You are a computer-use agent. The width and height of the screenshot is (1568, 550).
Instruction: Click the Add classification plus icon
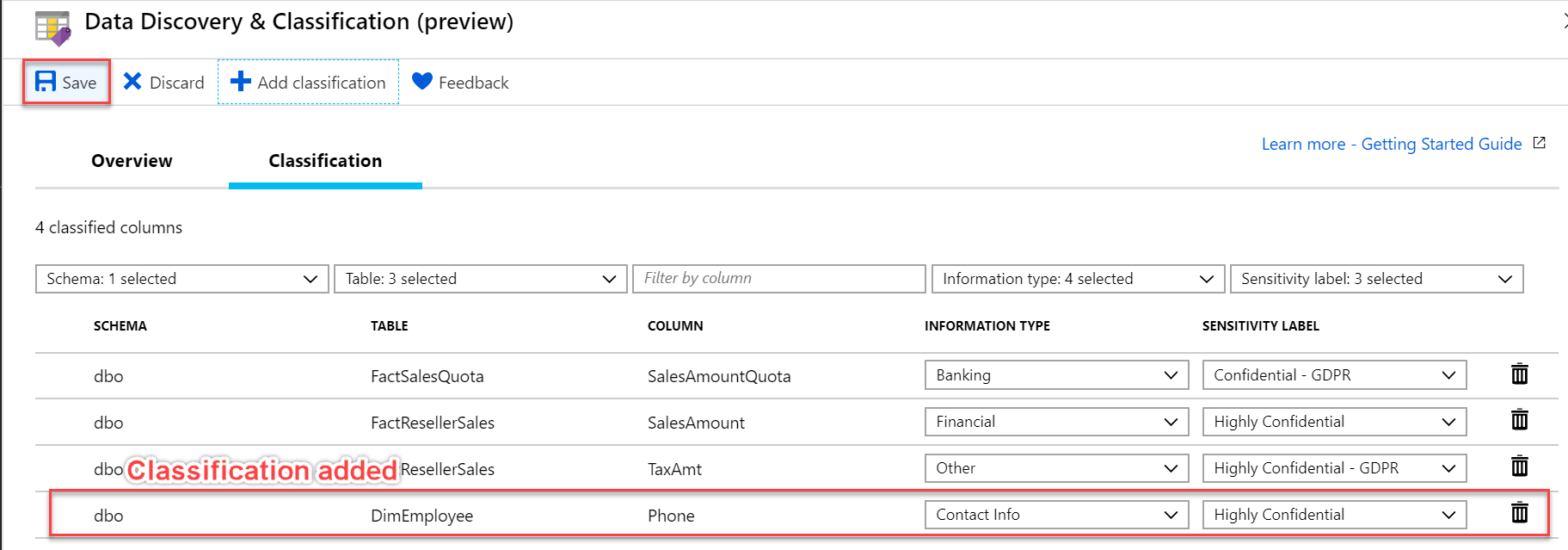(x=241, y=82)
